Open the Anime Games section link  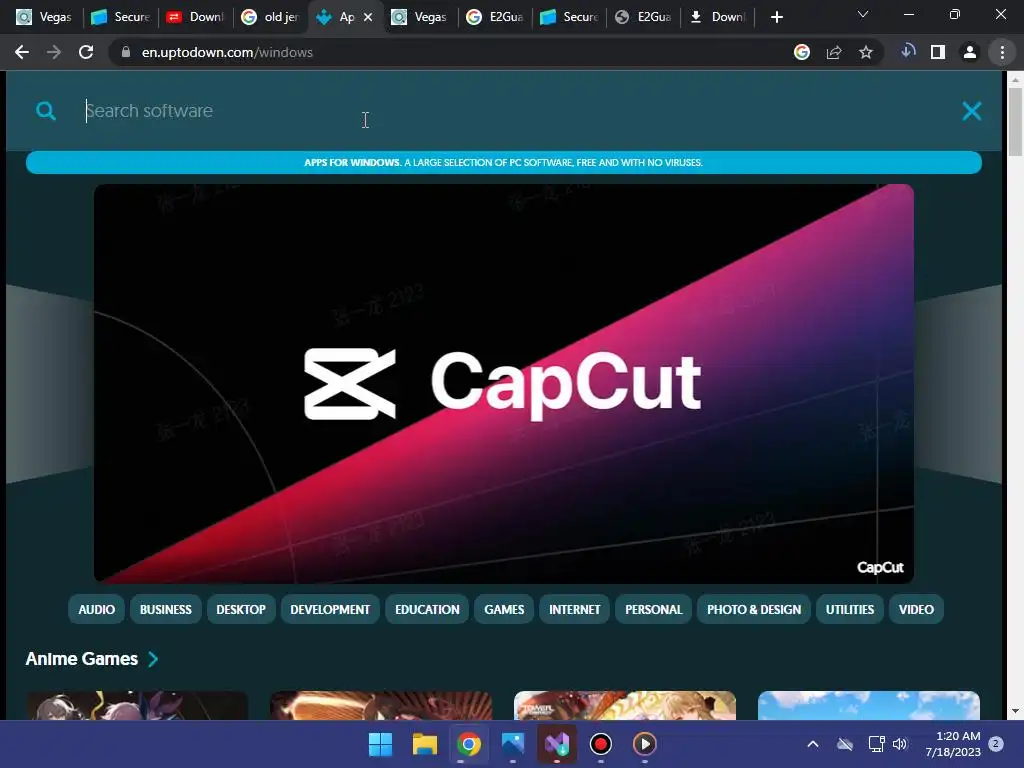pos(82,659)
